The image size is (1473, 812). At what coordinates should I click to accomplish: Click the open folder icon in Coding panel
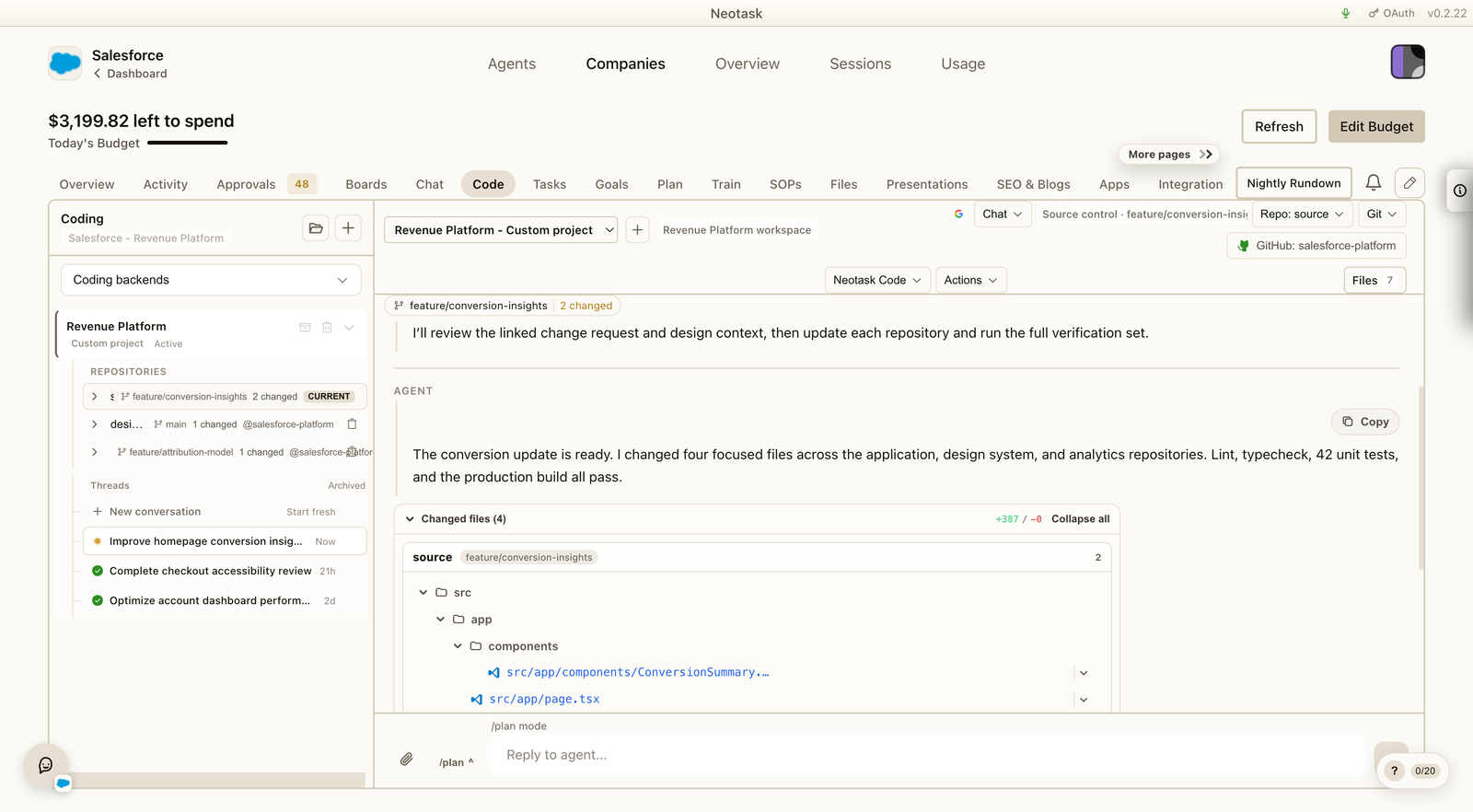[x=316, y=228]
